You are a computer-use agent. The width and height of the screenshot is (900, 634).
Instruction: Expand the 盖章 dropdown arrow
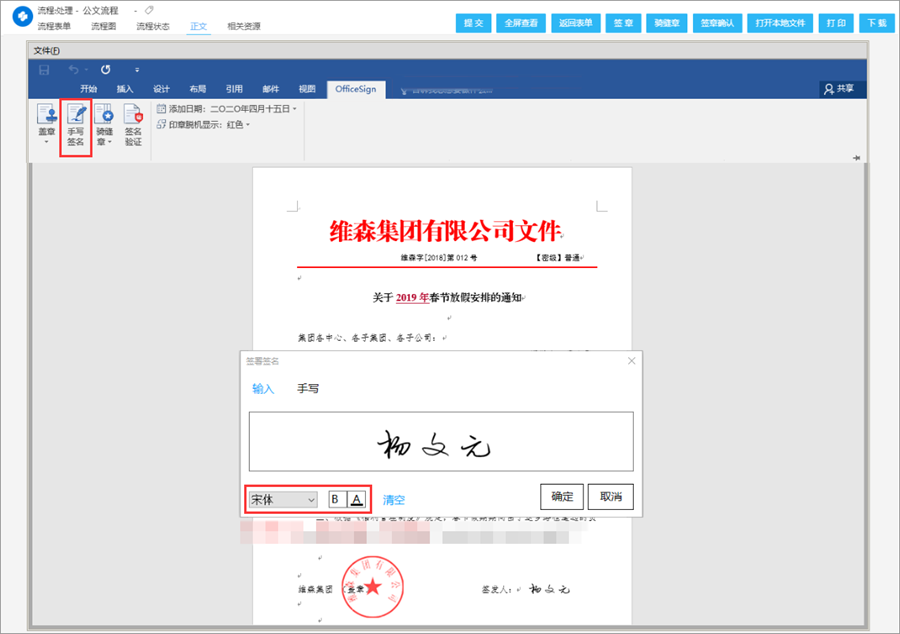(46, 141)
